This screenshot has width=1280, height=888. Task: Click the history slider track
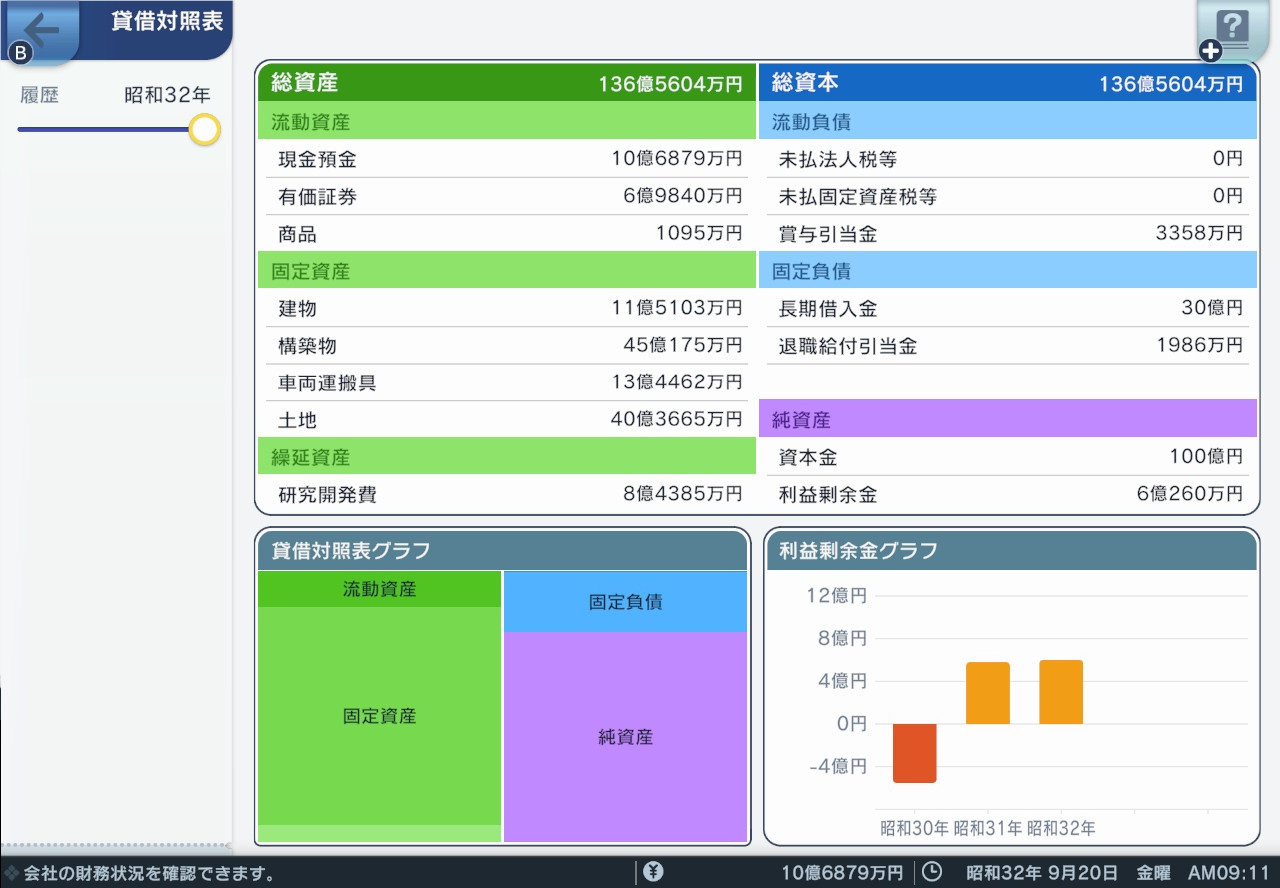104,129
